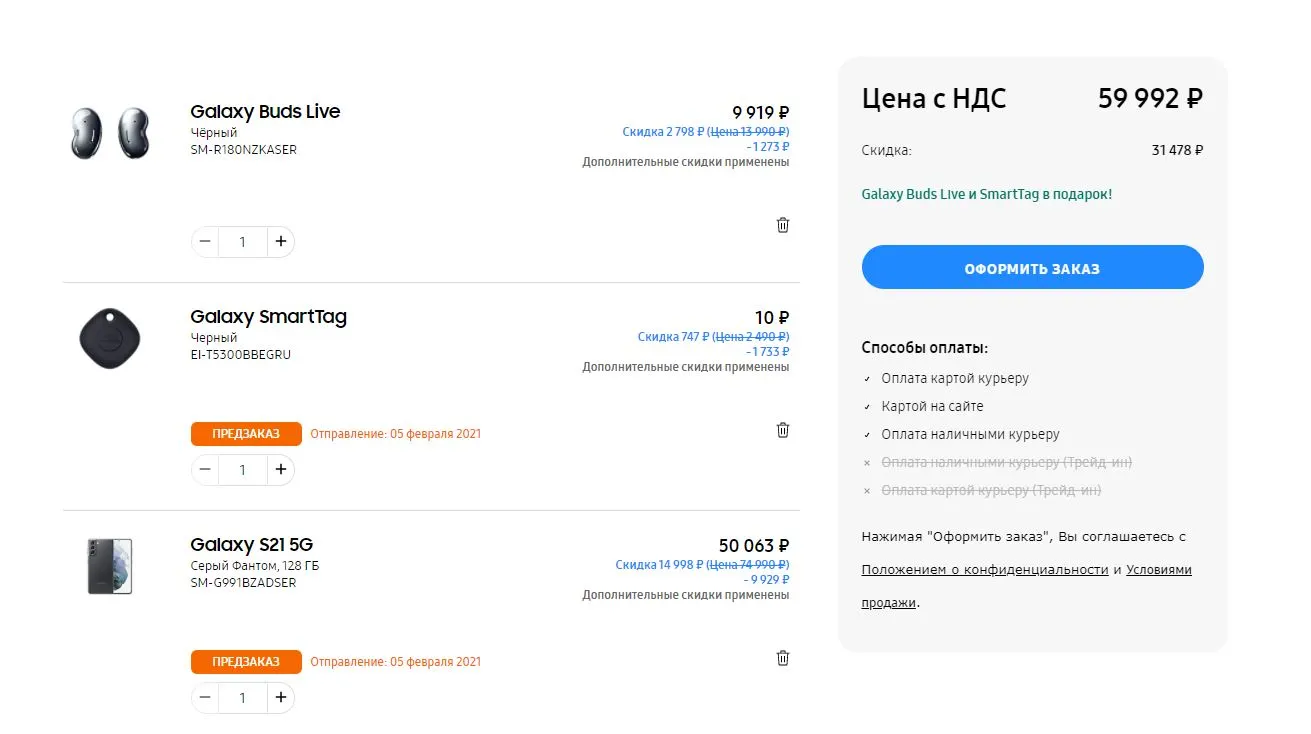The height and width of the screenshot is (734, 1311).
Task: Increase Galaxy Buds Live quantity
Action: (281, 242)
